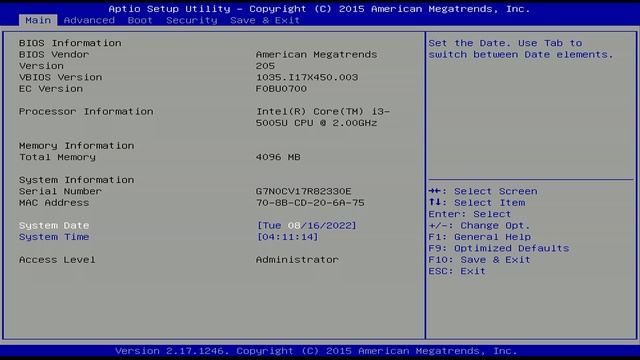The width and height of the screenshot is (640, 360).
Task: Open the Advanced tab
Action: pyautogui.click(x=89, y=20)
